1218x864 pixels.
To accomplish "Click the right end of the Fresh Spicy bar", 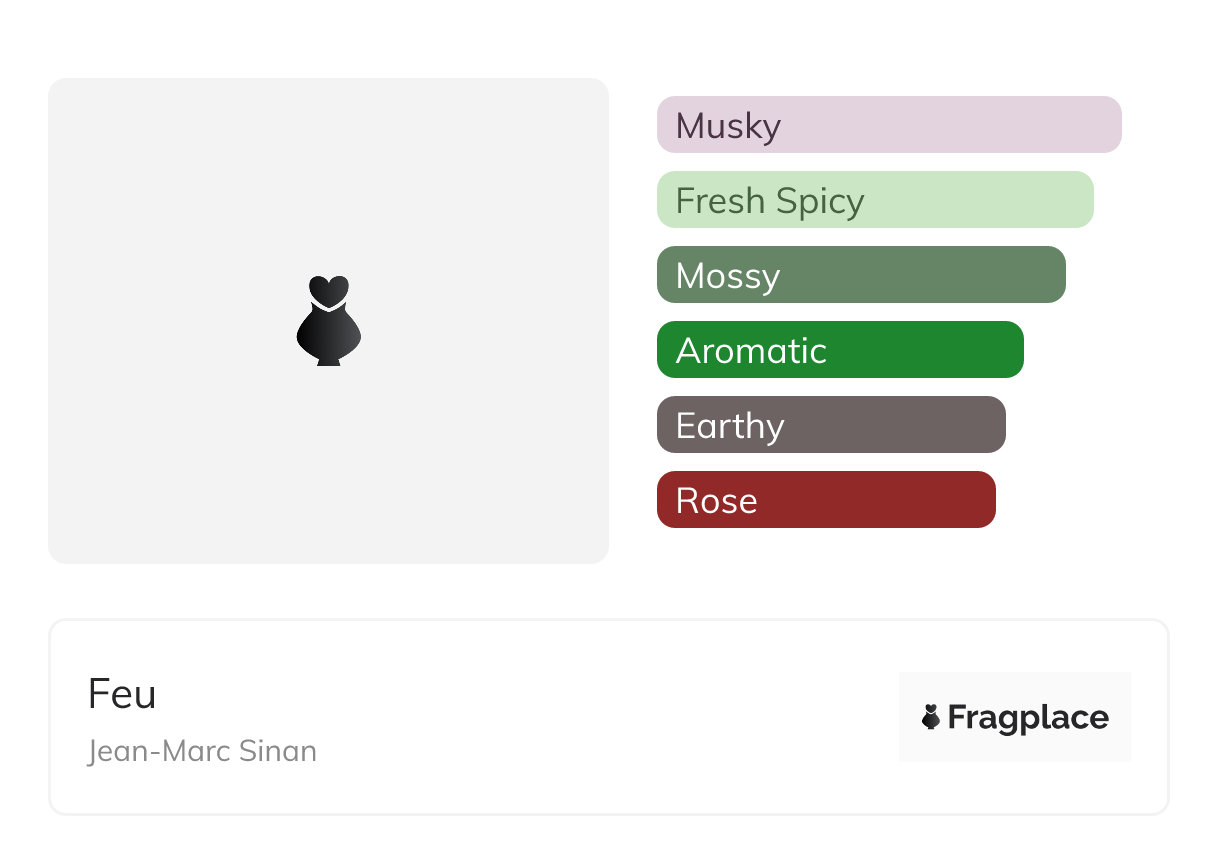I will tap(1078, 200).
